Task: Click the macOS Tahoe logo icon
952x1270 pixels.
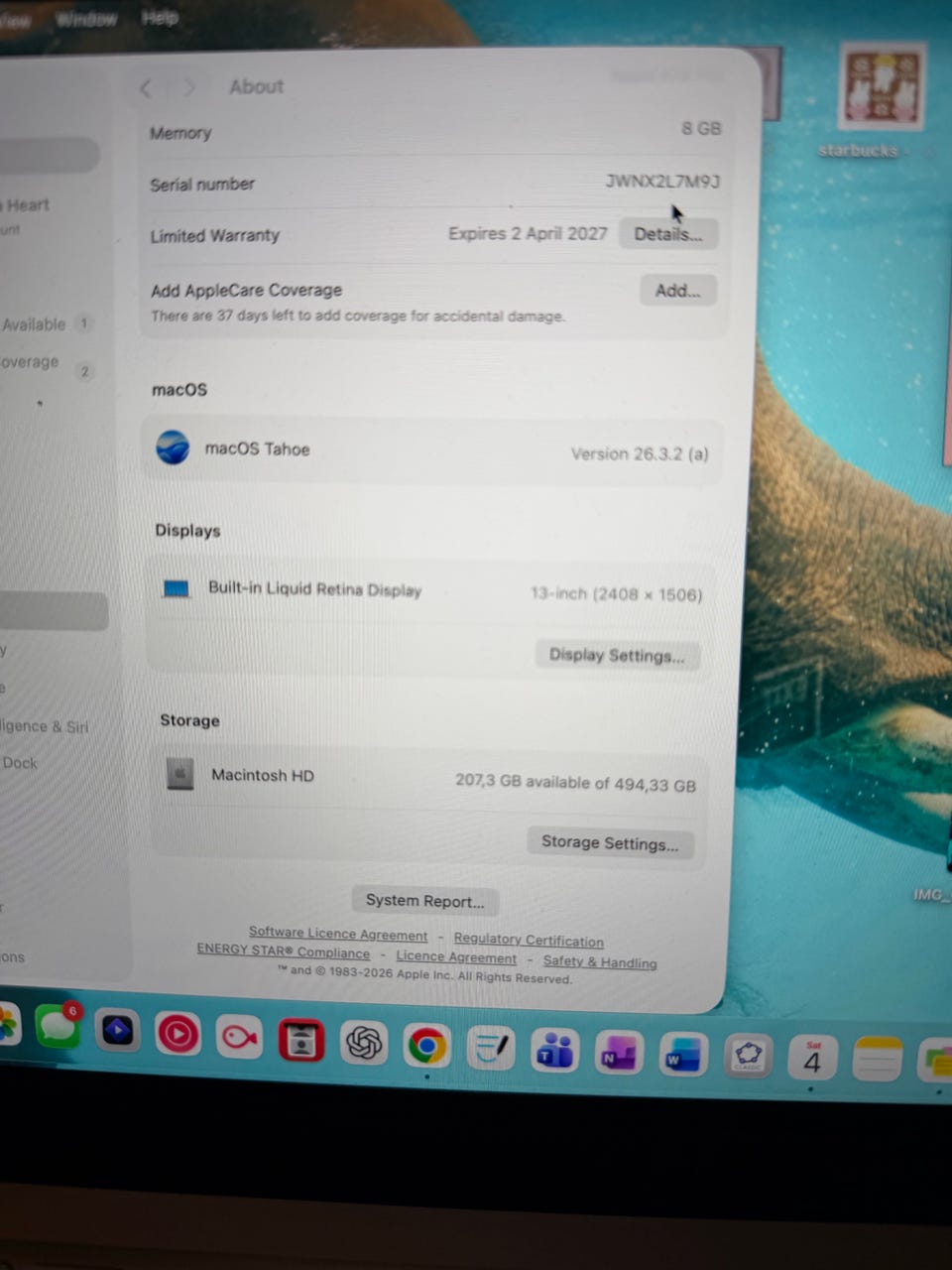Action: click(x=174, y=447)
